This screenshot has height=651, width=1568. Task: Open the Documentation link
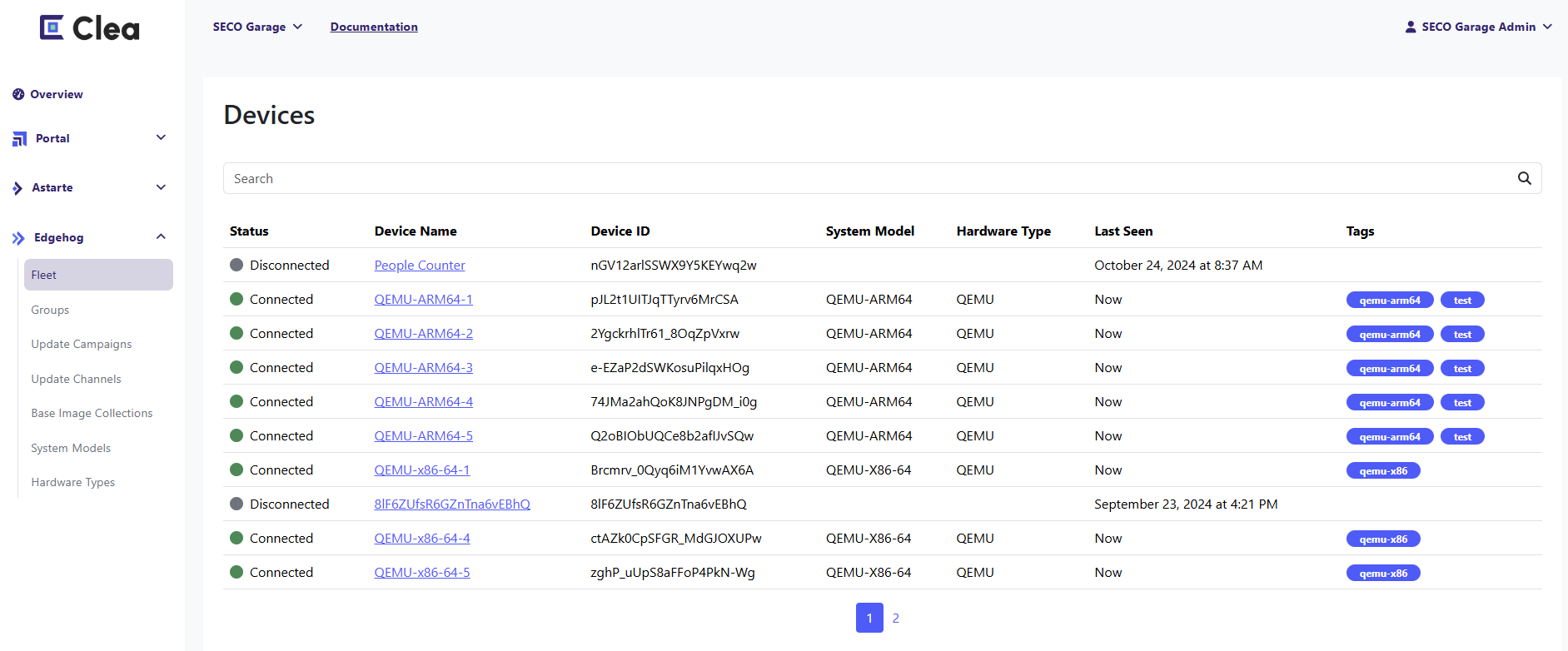(374, 27)
